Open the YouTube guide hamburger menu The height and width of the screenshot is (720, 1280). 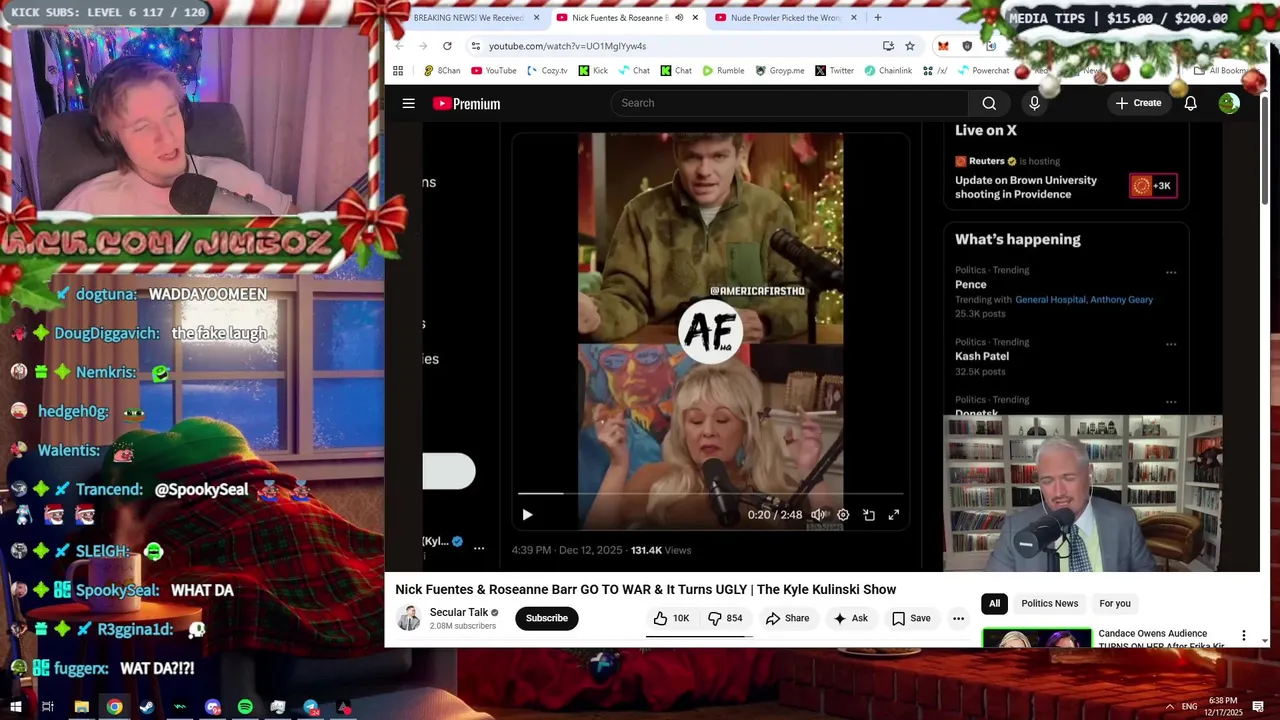pos(408,103)
